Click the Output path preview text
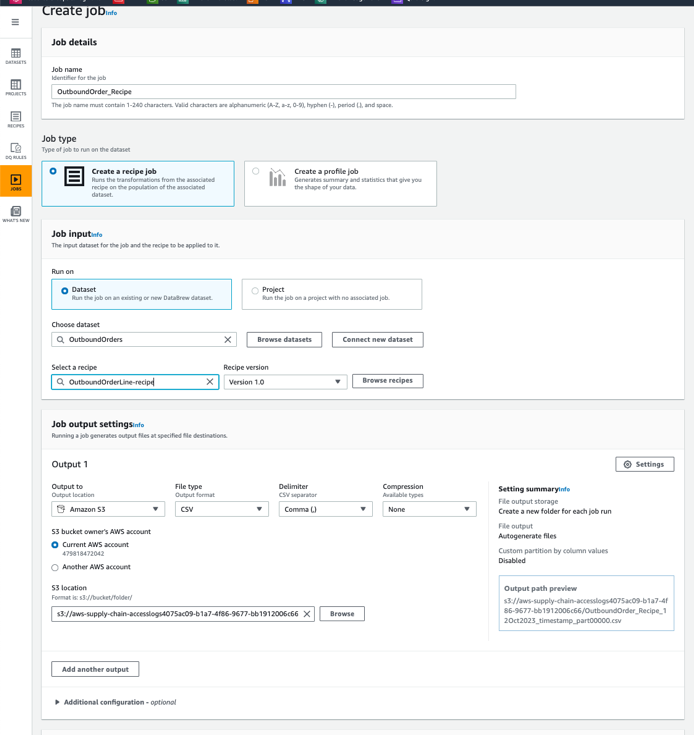Viewport: 694px width, 735px height. (x=586, y=611)
